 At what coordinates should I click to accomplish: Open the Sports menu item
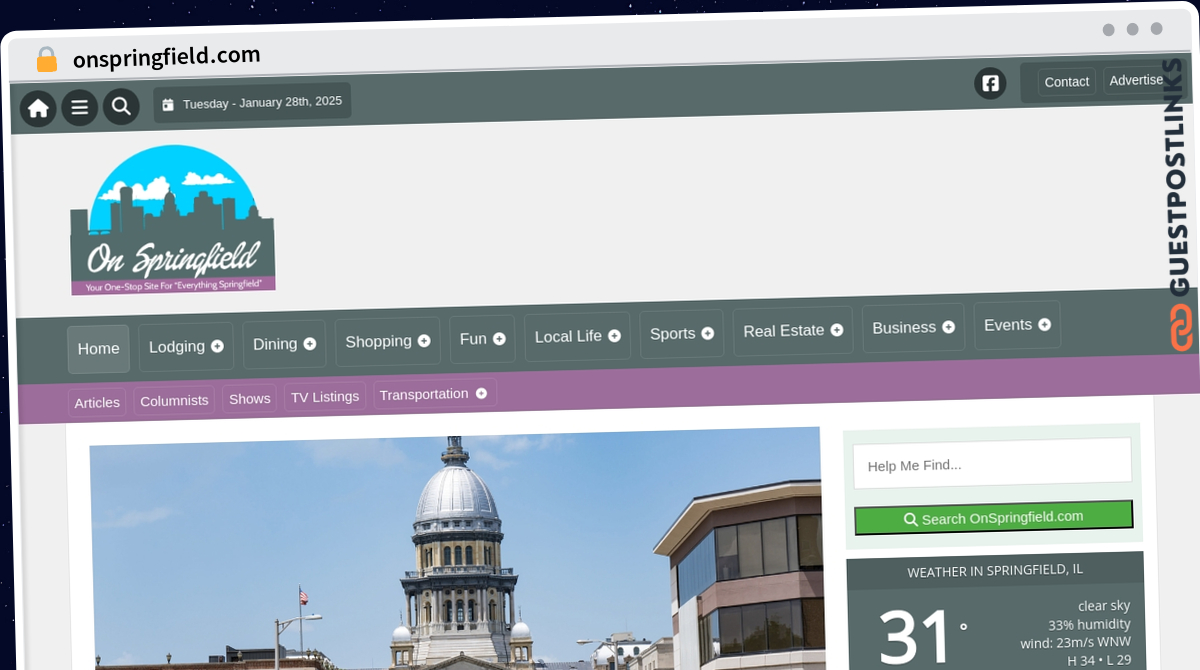click(x=681, y=334)
